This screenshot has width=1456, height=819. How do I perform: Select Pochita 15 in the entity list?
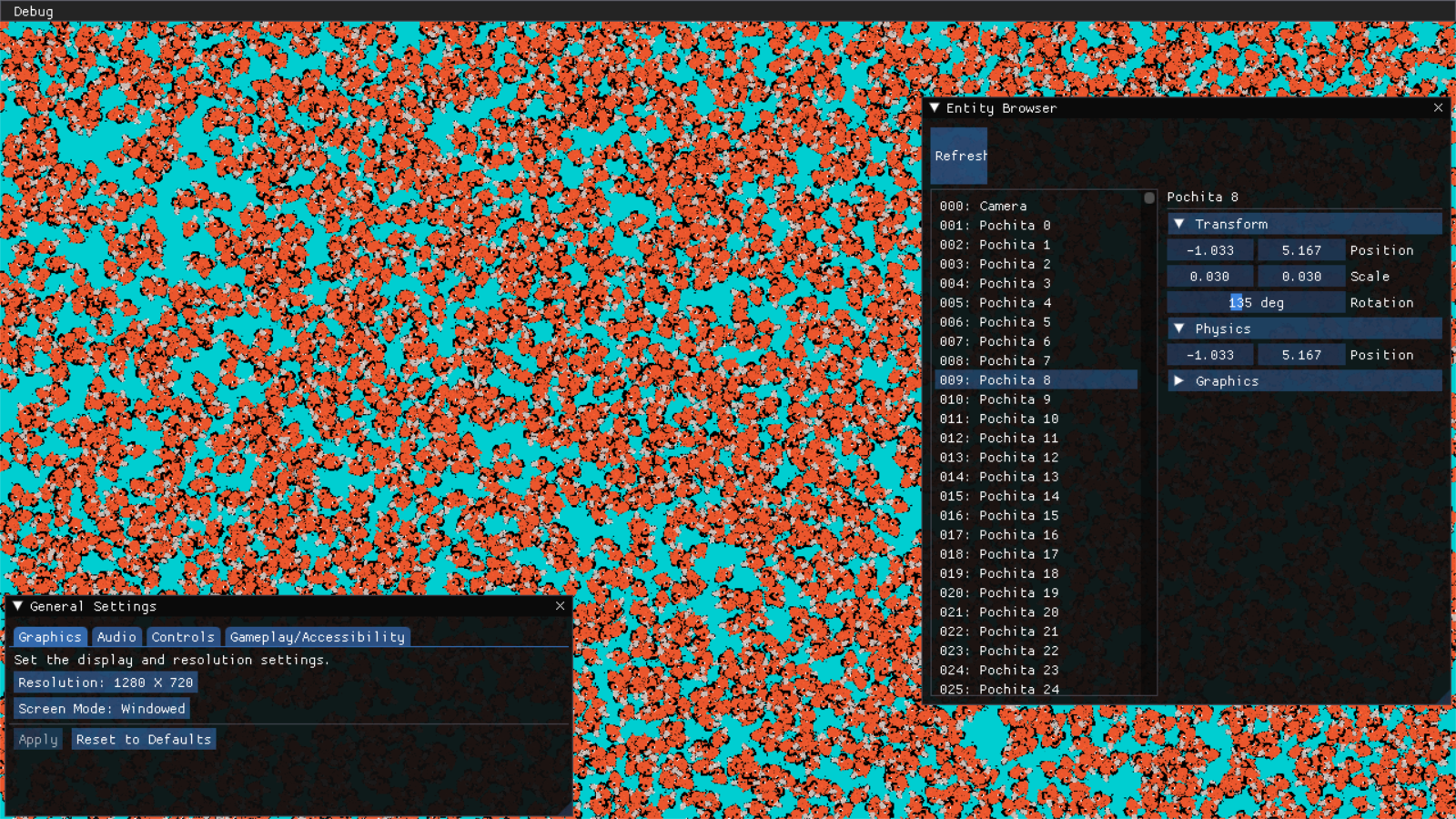coord(1018,516)
